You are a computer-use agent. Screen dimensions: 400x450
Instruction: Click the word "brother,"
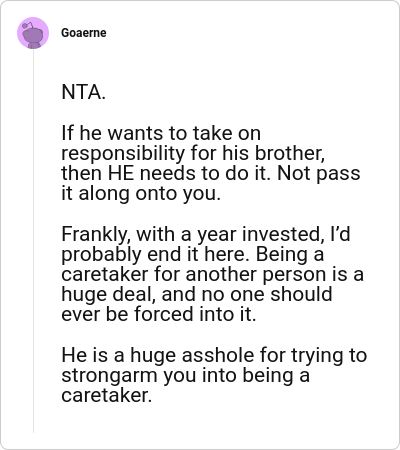tap(290, 154)
